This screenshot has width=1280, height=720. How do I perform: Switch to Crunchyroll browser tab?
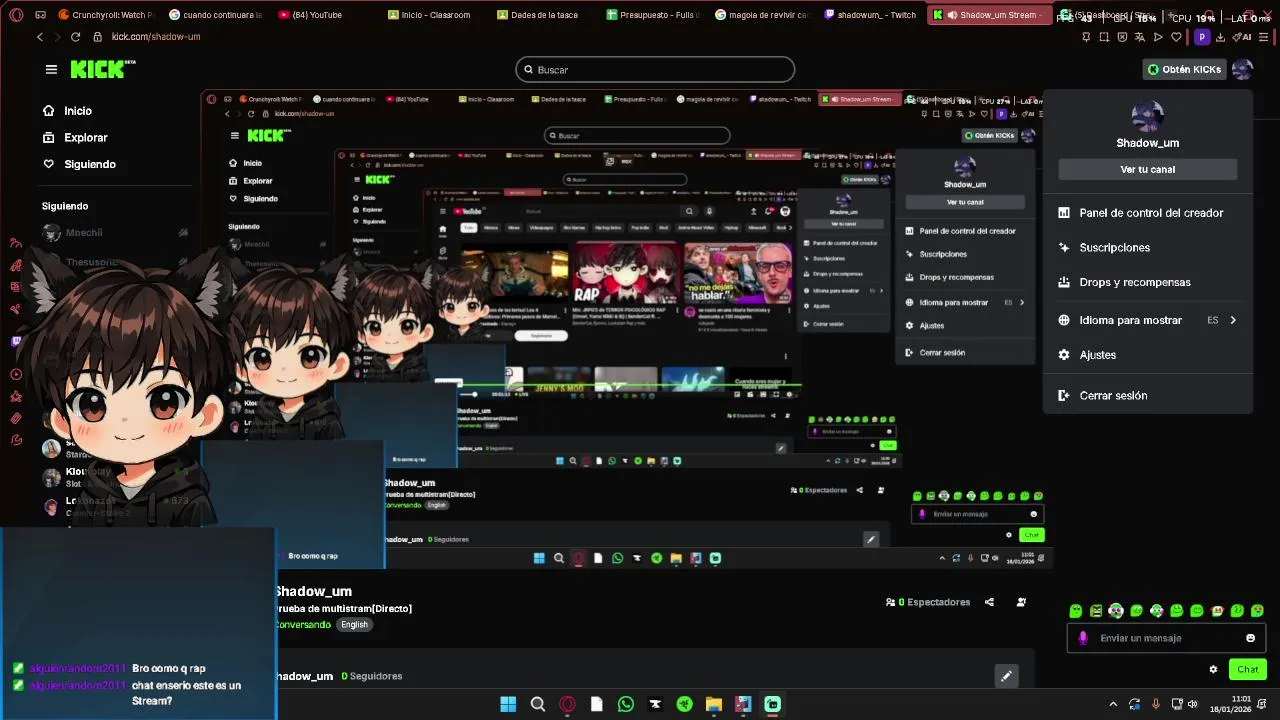pos(106,15)
